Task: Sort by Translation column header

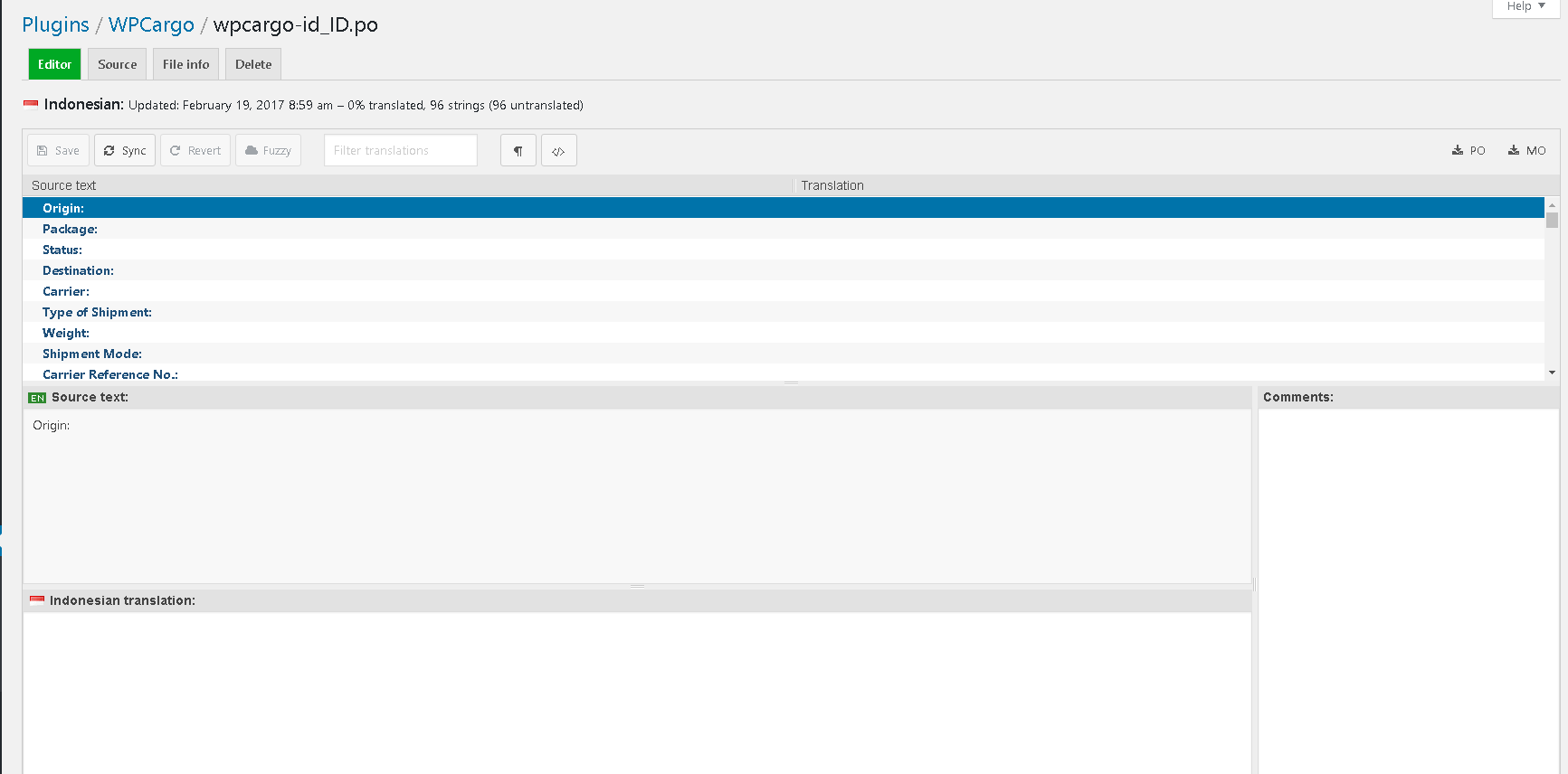Action: tap(832, 185)
